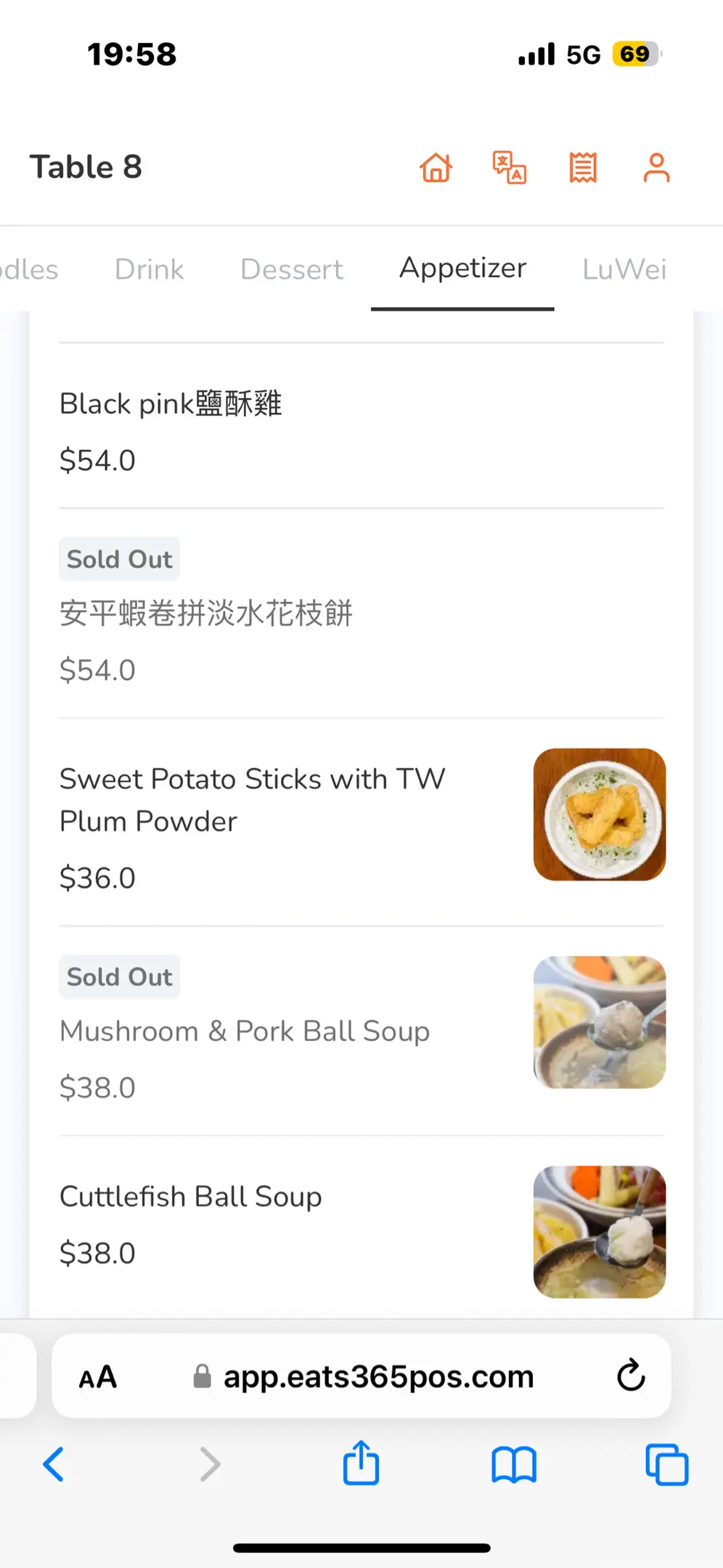Tap the Sweet Potato Sticks photo
The height and width of the screenshot is (1568, 723).
[600, 814]
